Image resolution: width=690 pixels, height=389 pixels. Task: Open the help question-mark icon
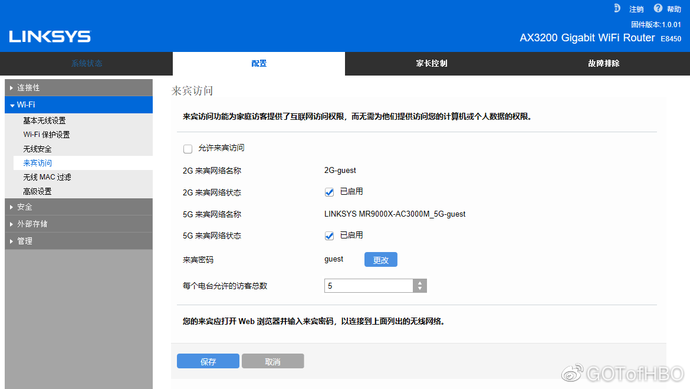pos(658,8)
